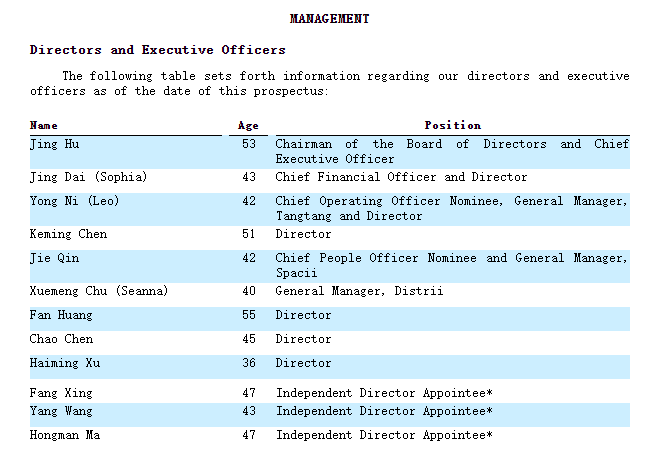
Task: Select the name Xuemeng Chu (Seanna)
Action: pyautogui.click(x=99, y=291)
